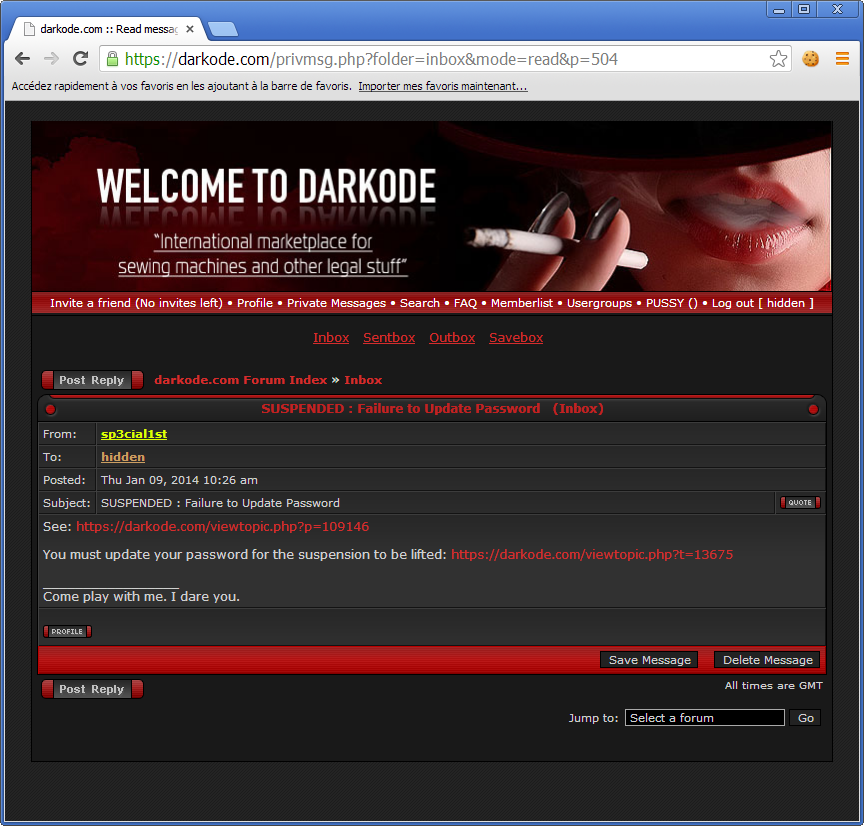The height and width of the screenshot is (826, 864).
Task: Bookmark page with the star icon
Action: pos(778,59)
